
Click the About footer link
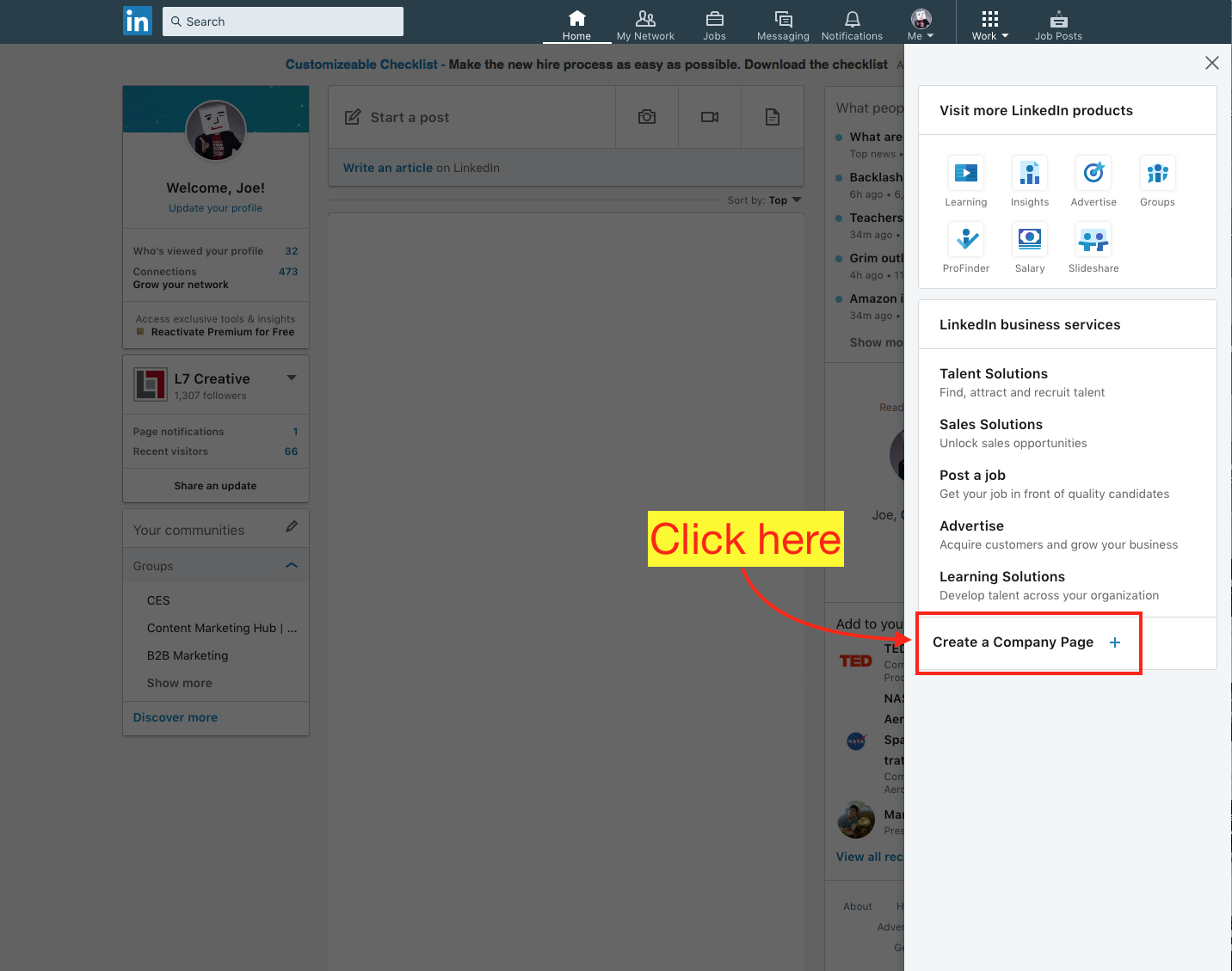click(x=858, y=906)
